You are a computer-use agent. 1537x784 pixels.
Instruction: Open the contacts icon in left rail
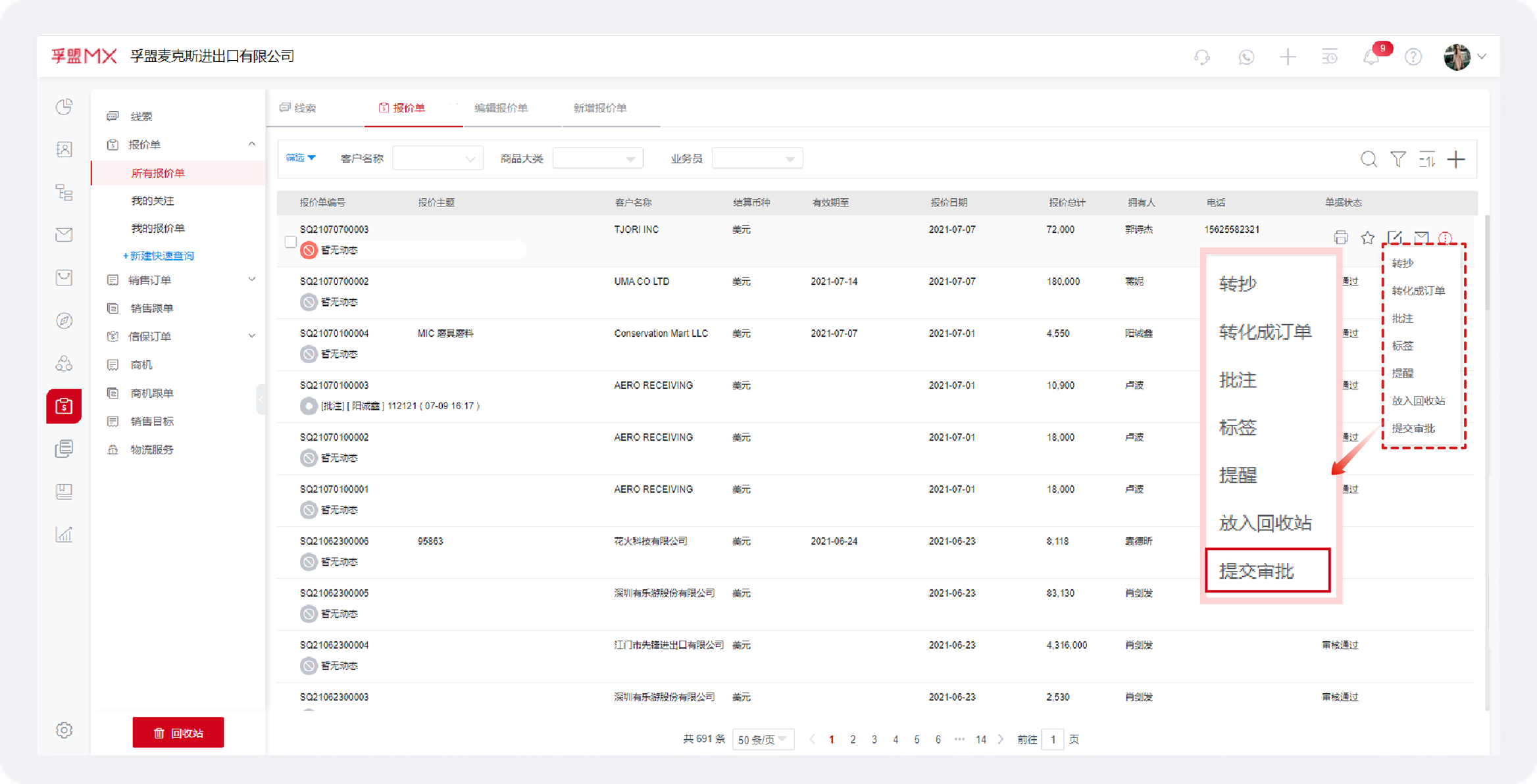tap(64, 150)
